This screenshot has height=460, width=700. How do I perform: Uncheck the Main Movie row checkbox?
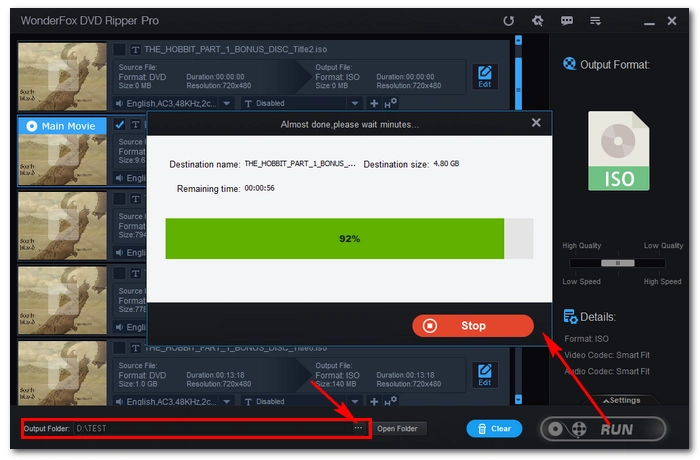click(x=119, y=125)
